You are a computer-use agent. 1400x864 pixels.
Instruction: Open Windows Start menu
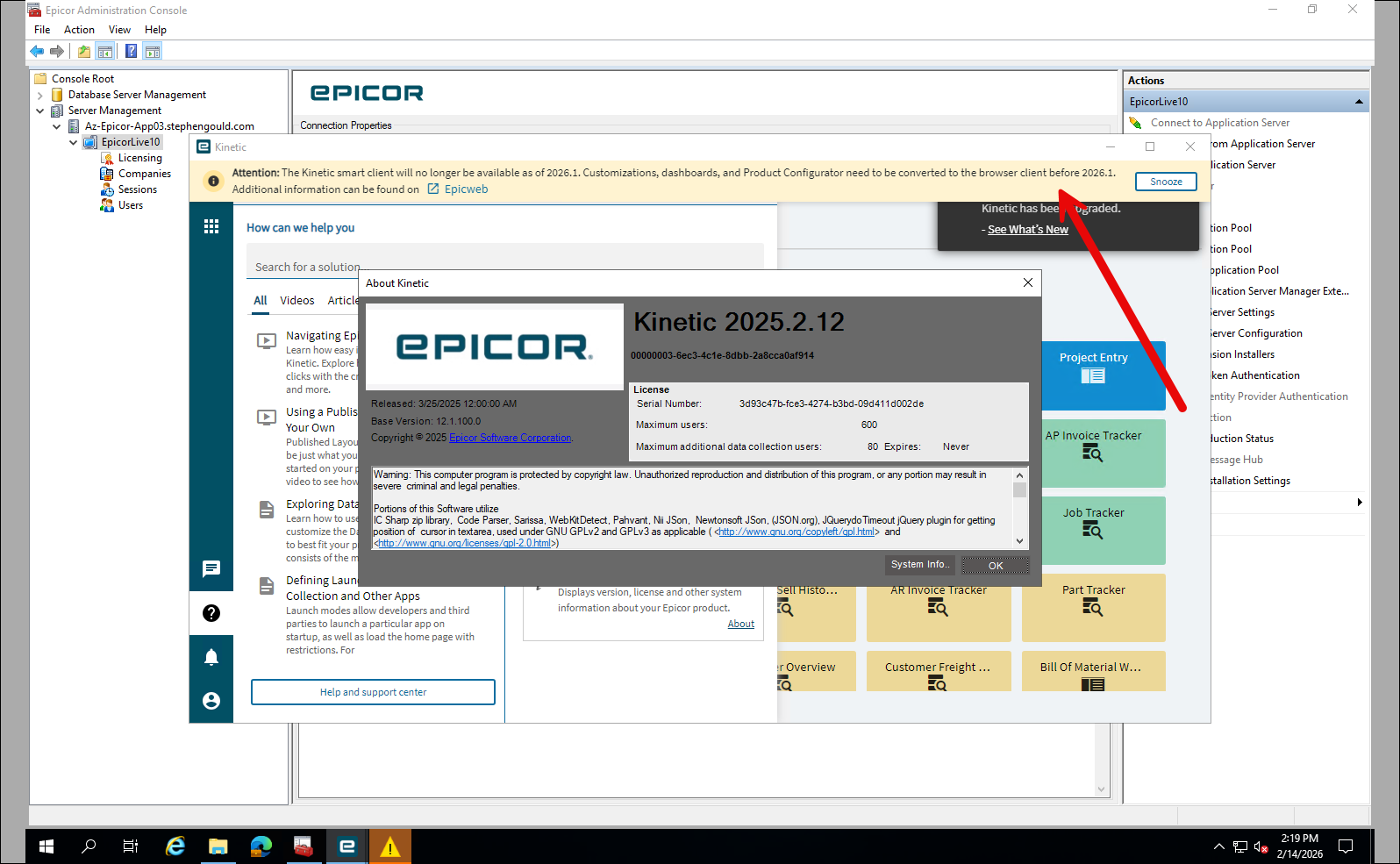click(46, 846)
